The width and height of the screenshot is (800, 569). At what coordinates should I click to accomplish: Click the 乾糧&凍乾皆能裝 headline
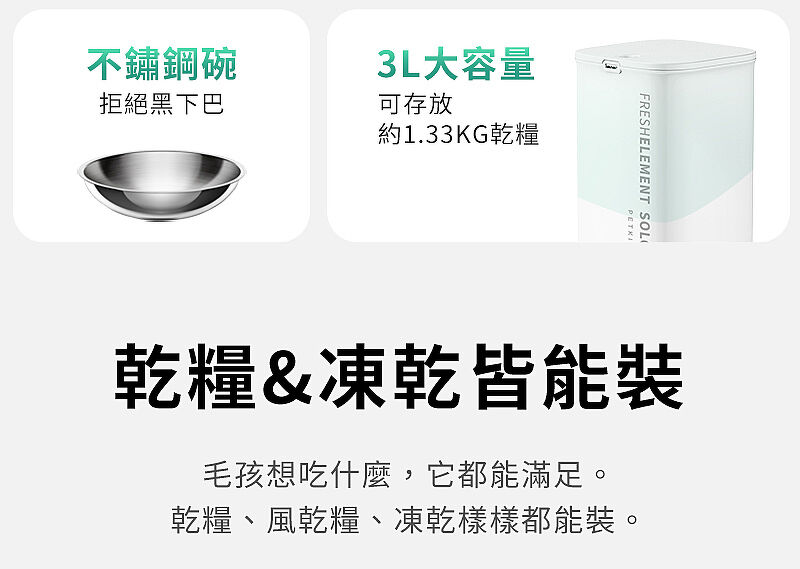click(399, 377)
